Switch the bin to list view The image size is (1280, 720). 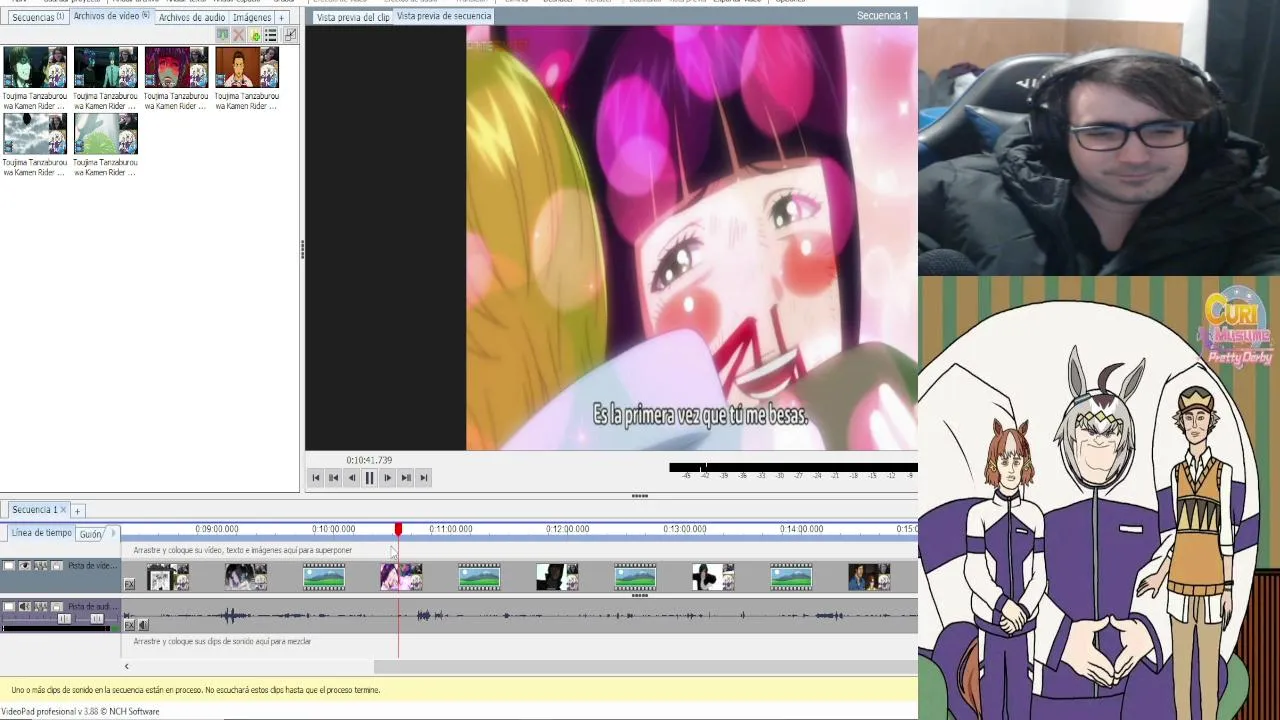click(x=270, y=35)
